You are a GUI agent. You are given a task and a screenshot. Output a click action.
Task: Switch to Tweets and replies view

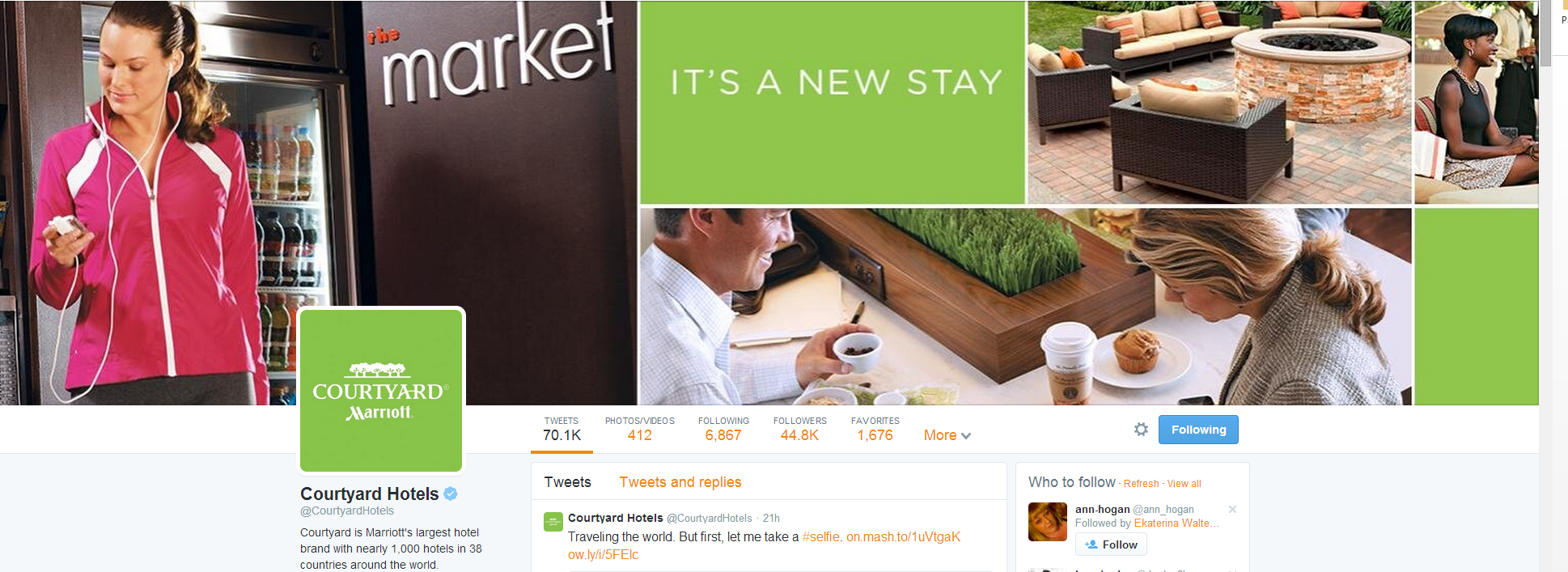coord(680,482)
